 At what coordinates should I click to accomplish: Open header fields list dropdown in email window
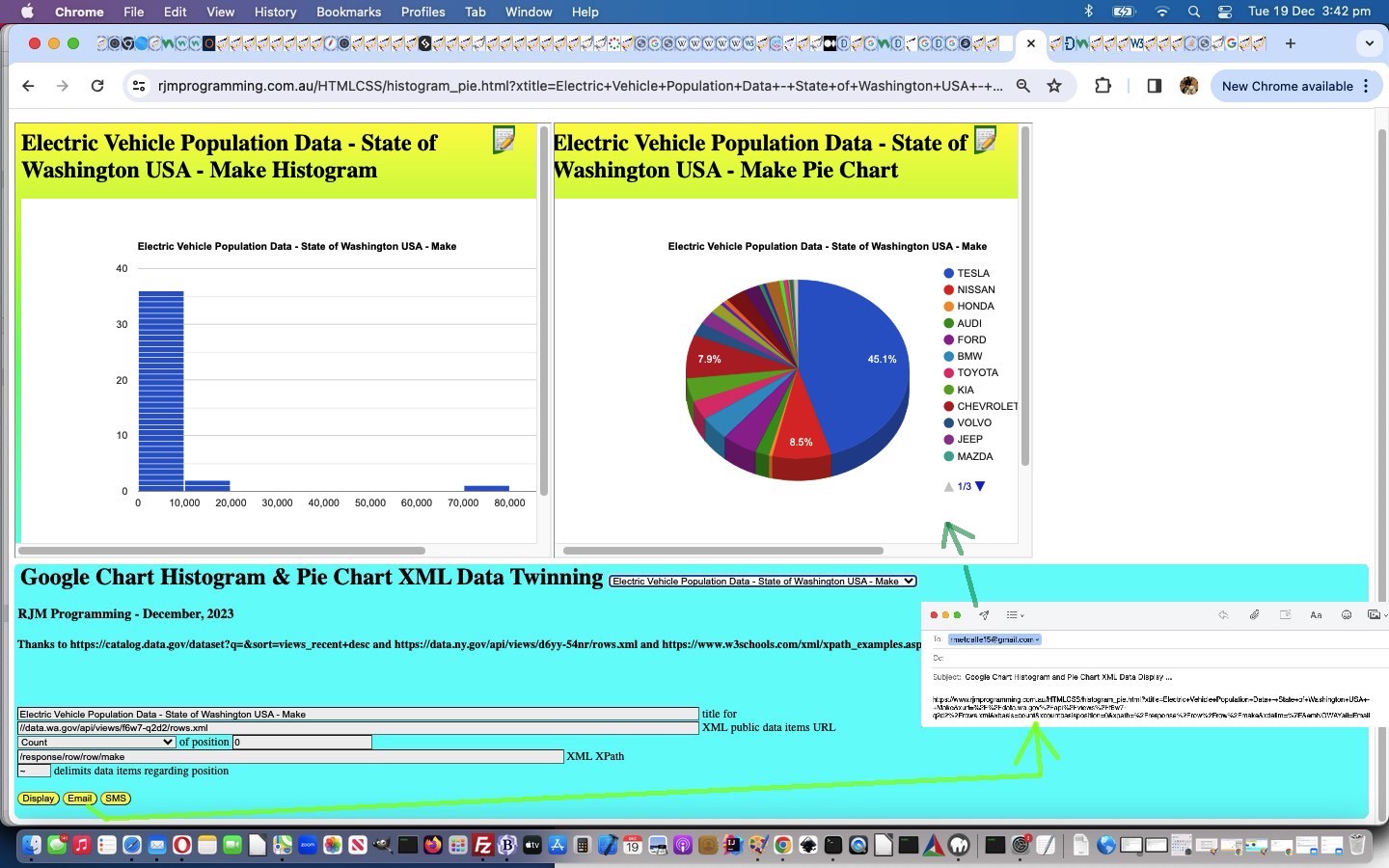click(1015, 614)
